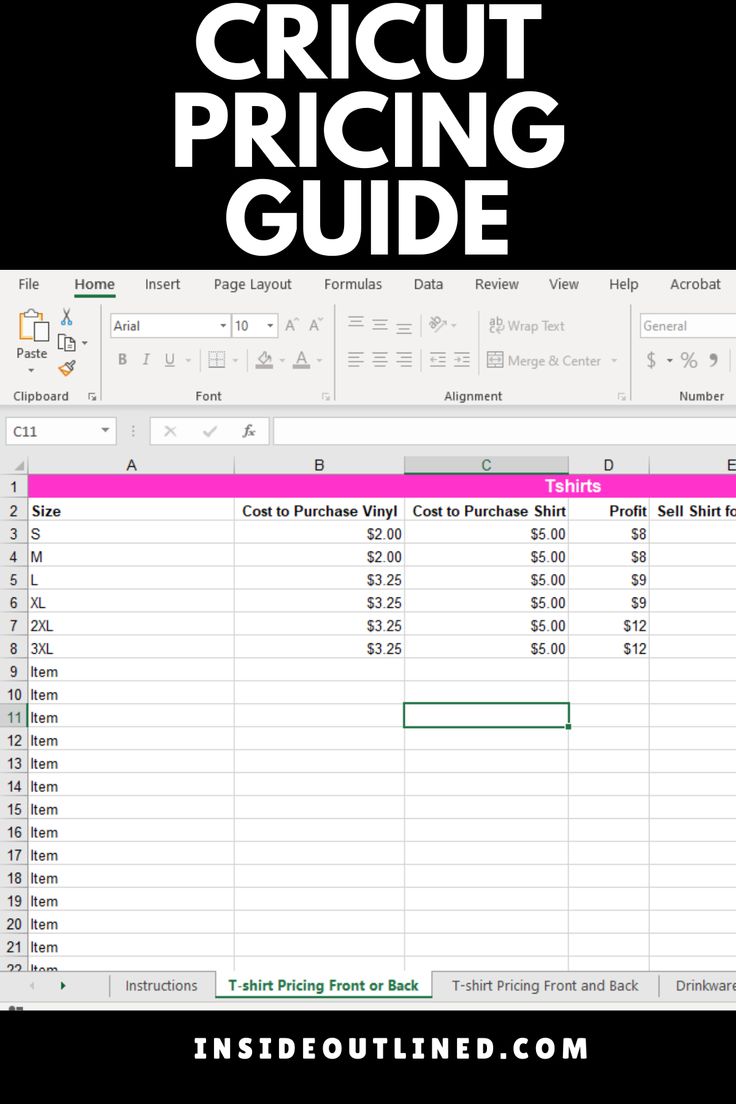Click the Top Align icon
Screen dimensions: 736x1104
356,322
